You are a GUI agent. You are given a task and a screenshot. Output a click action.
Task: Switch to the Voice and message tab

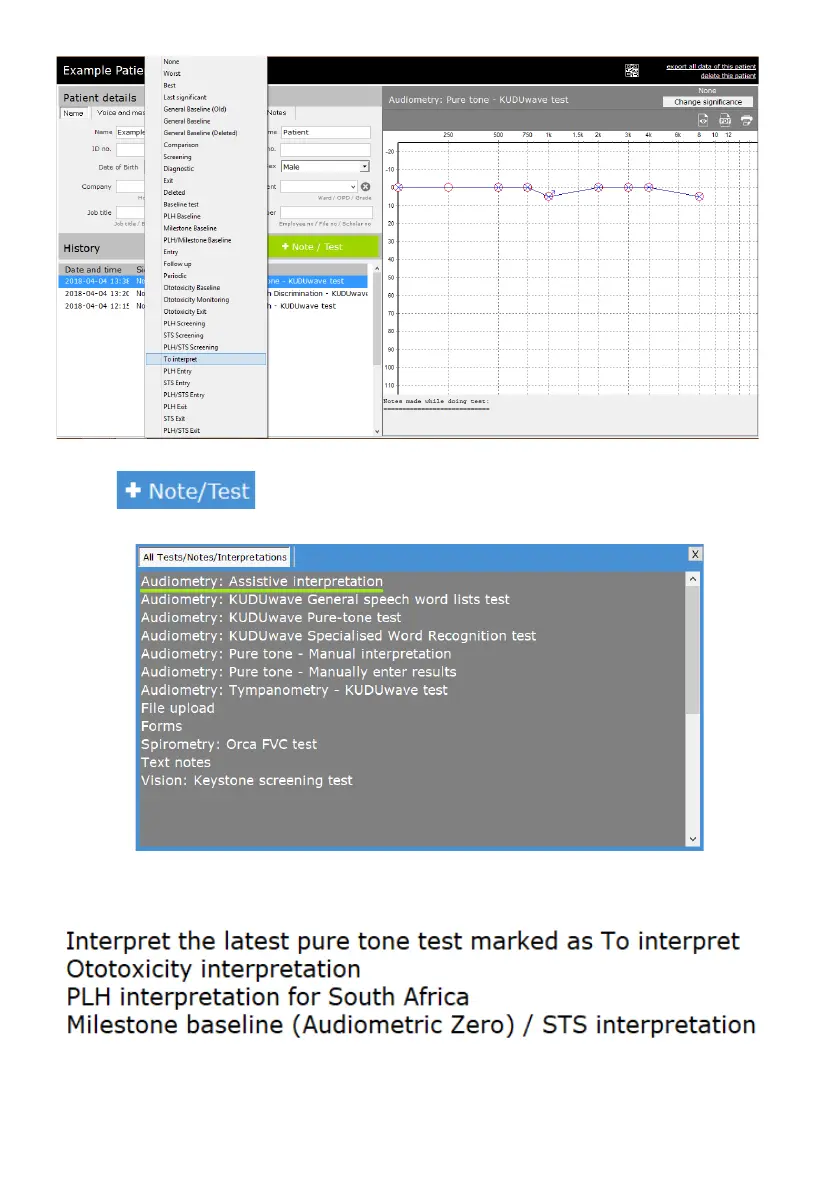[x=120, y=113]
